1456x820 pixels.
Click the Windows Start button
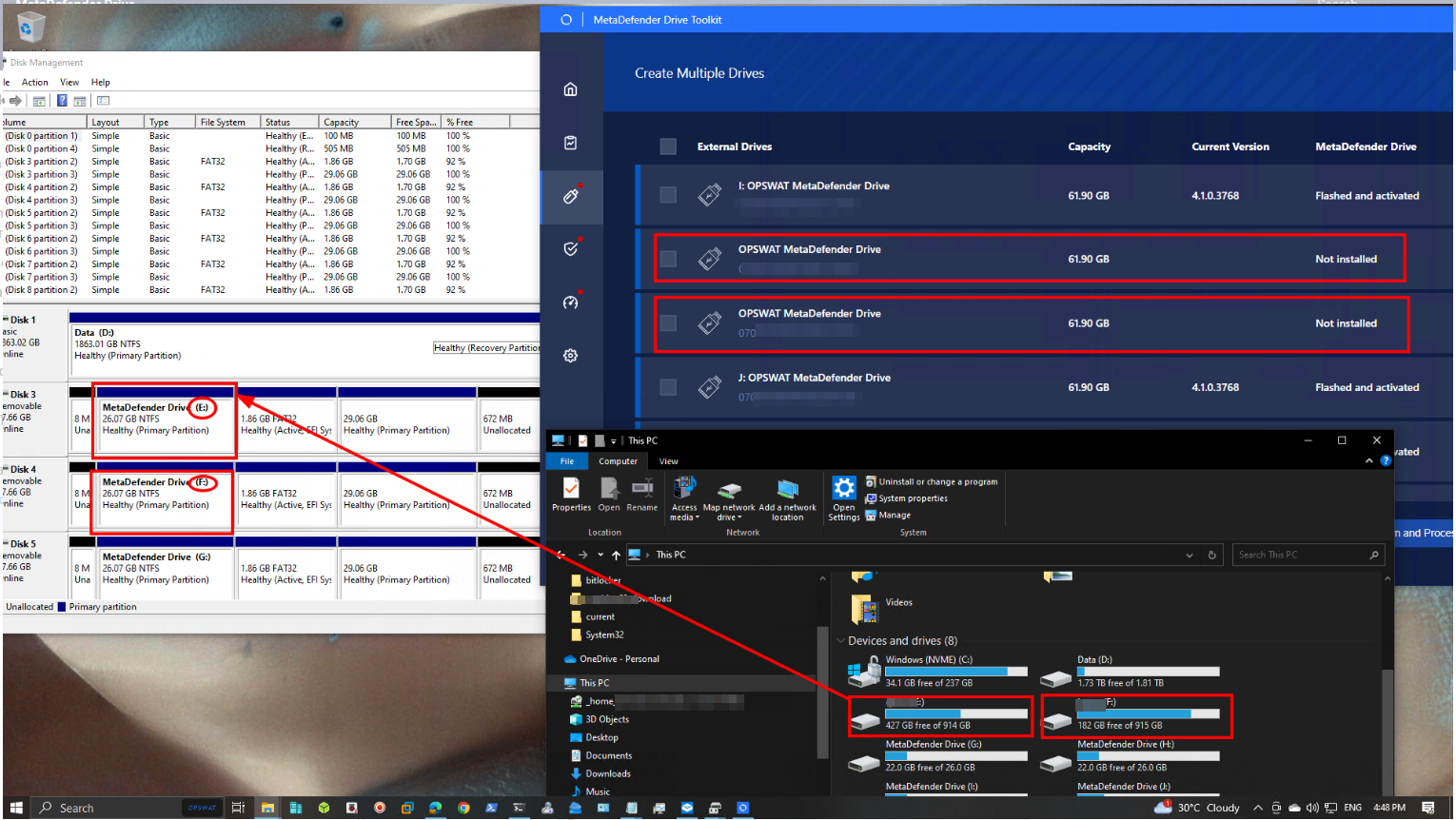point(16,808)
